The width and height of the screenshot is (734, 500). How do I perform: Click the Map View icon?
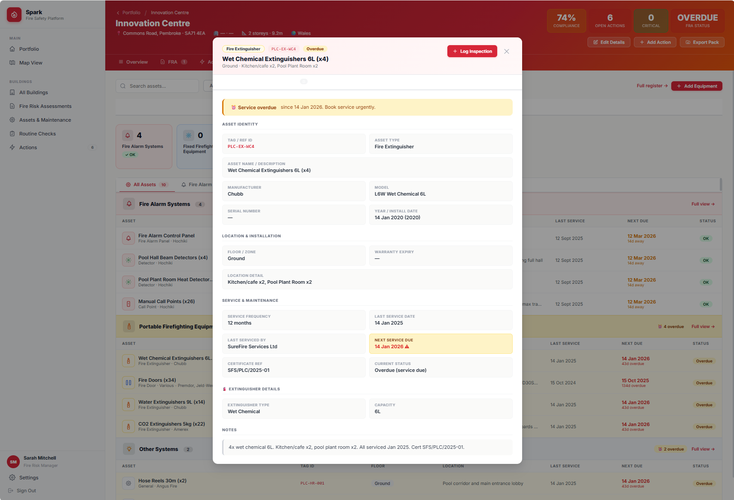(x=13, y=63)
